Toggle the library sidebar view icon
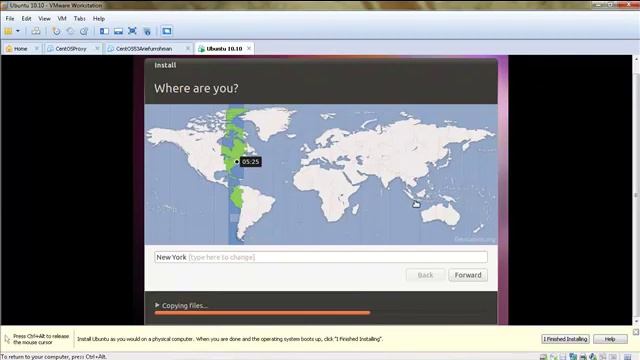 pyautogui.click(x=104, y=31)
